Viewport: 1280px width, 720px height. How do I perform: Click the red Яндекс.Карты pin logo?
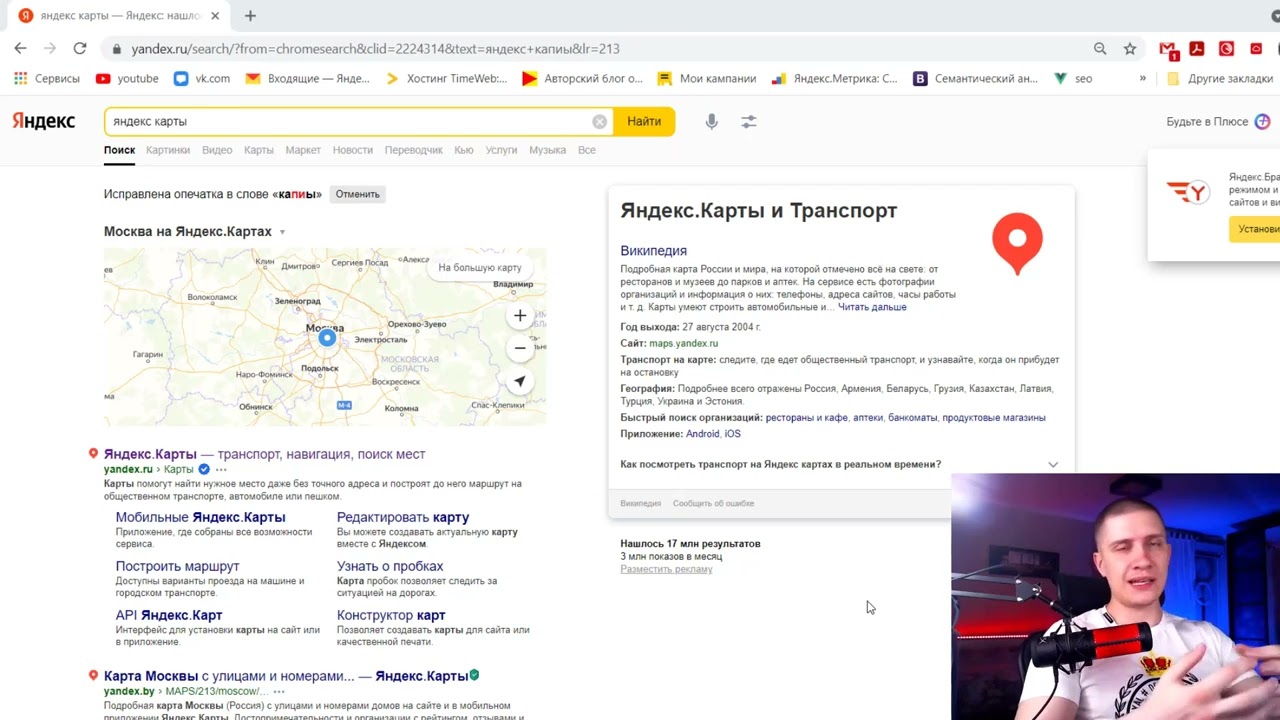pyautogui.click(x=1017, y=243)
